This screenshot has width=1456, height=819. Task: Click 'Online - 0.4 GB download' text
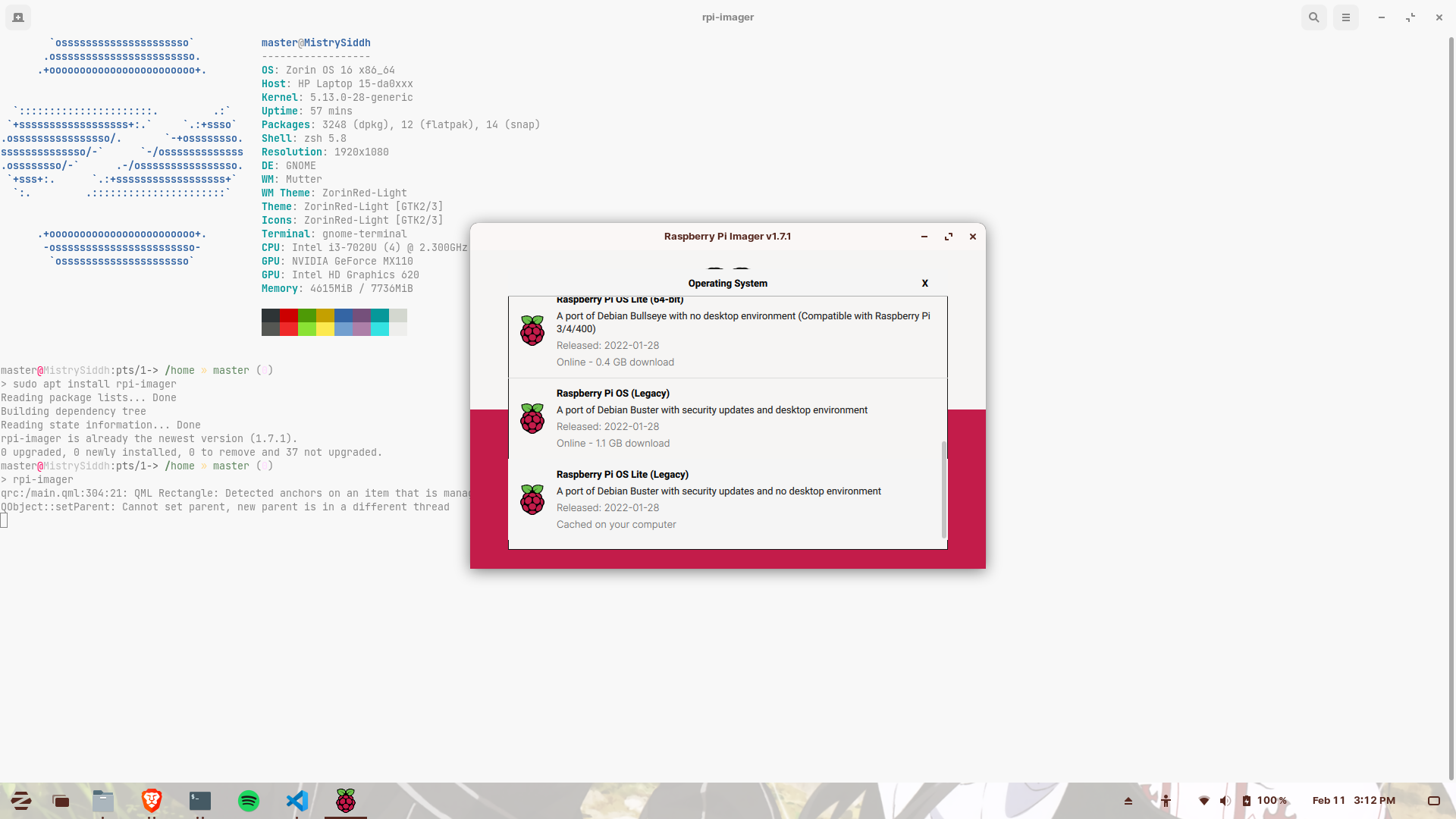(x=615, y=362)
